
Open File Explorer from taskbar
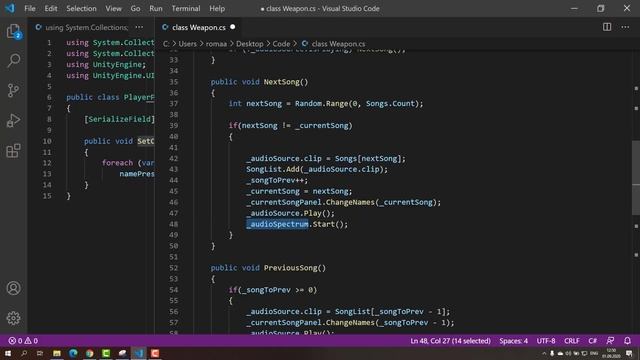point(57,353)
